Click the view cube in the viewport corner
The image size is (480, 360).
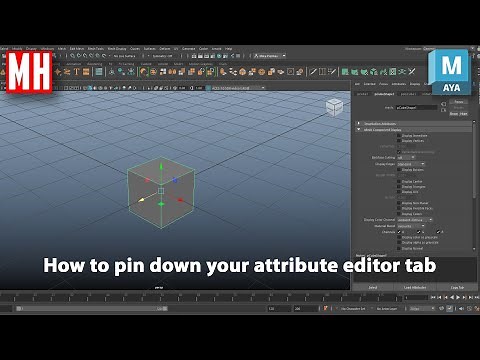[334, 107]
